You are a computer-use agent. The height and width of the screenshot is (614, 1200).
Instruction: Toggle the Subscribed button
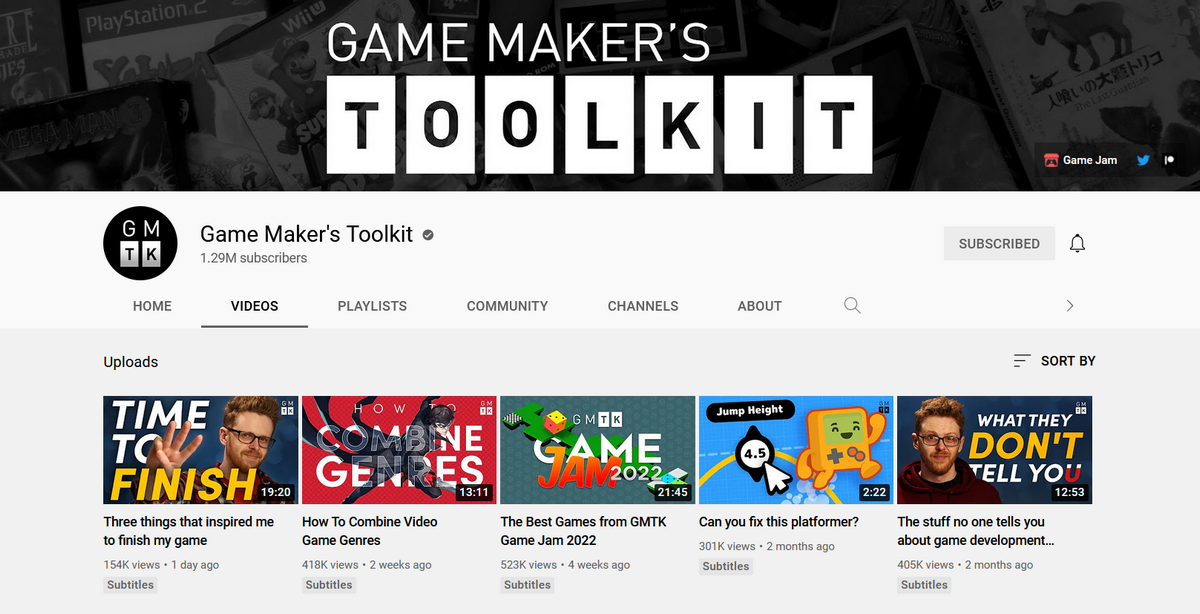click(x=998, y=243)
